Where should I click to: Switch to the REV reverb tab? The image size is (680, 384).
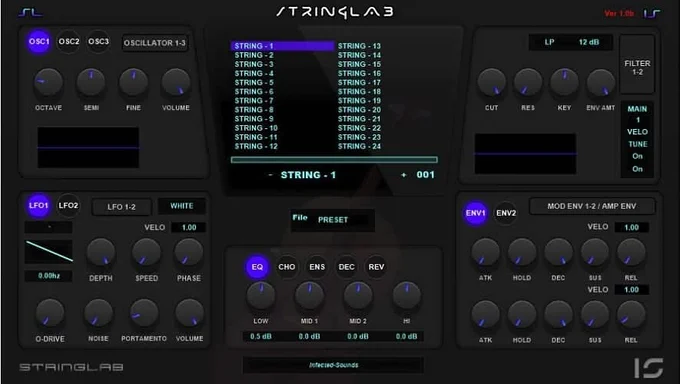tap(376, 267)
